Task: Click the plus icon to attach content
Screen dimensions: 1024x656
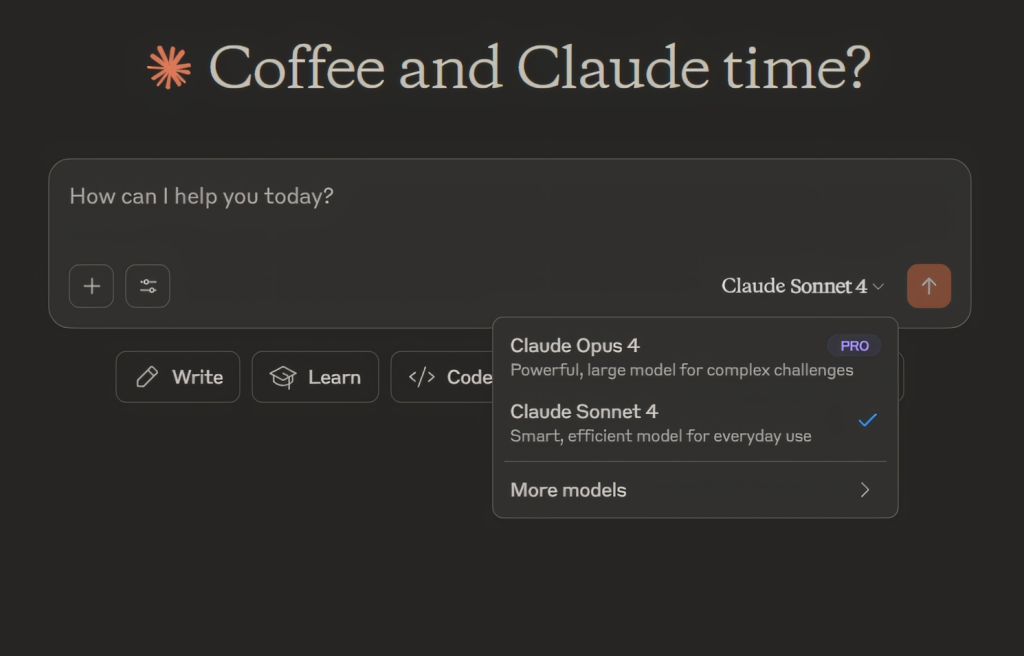Action: point(91,286)
